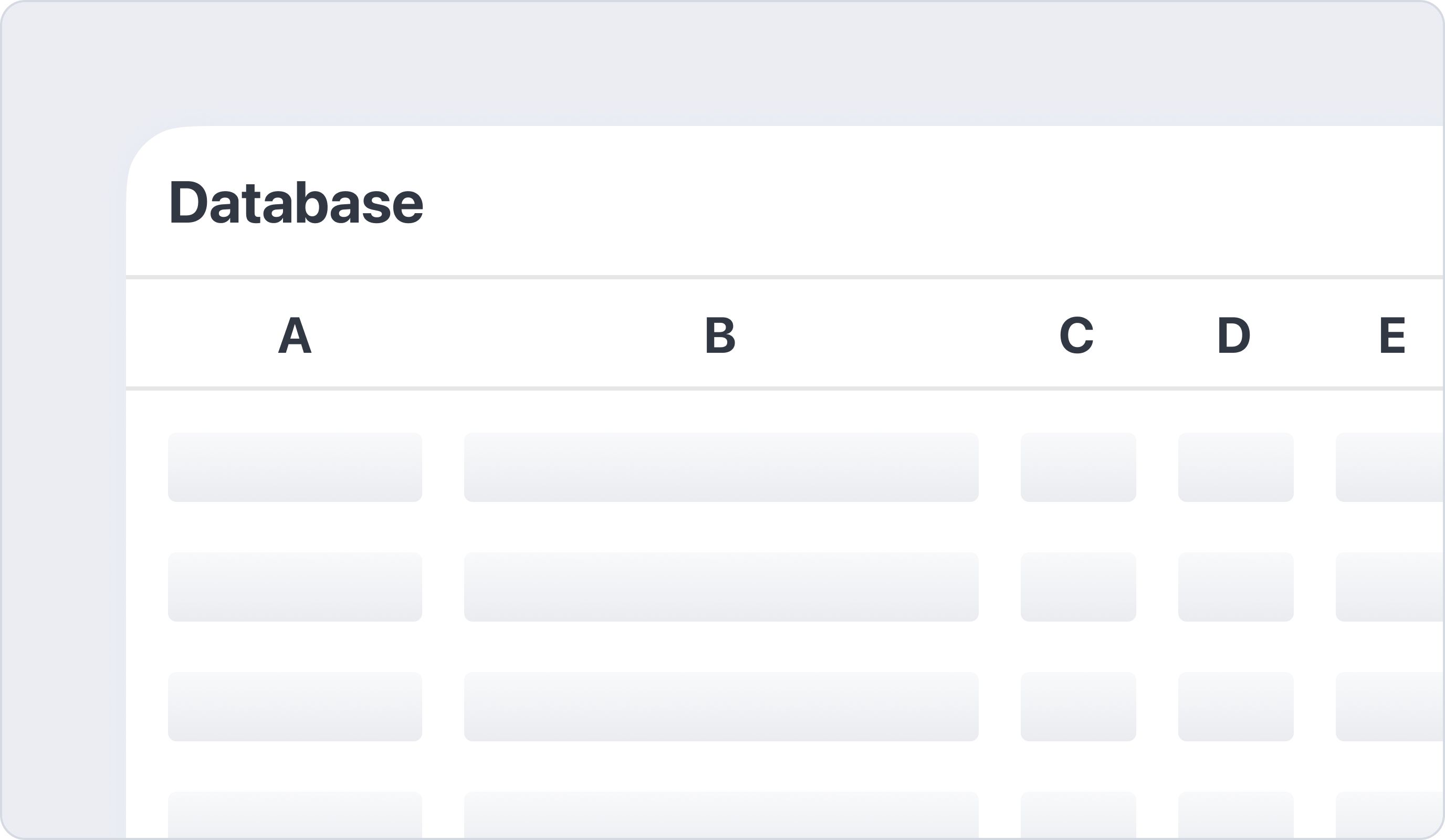Click first row cell in column B
Image resolution: width=1445 pixels, height=840 pixels.
tap(721, 467)
